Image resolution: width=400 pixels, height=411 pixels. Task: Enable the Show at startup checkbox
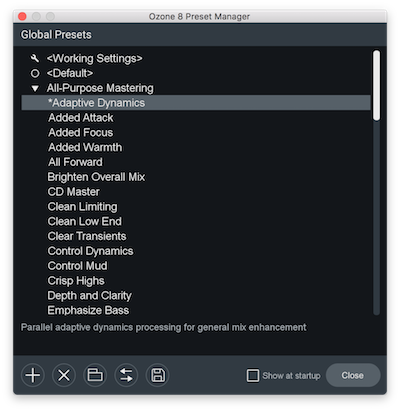click(253, 375)
